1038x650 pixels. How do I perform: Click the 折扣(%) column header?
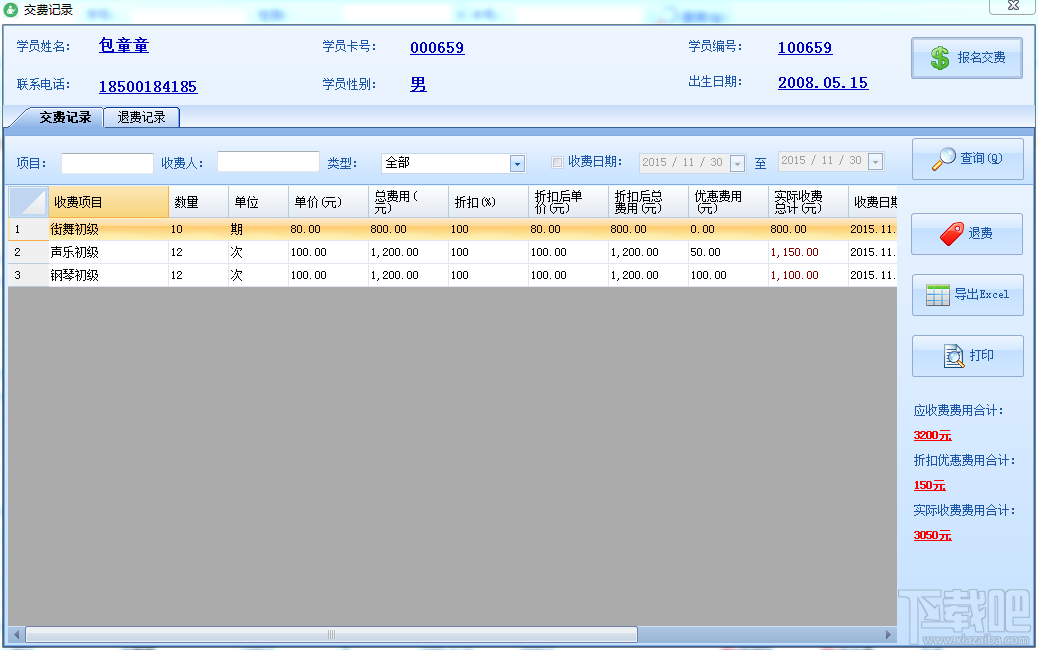[489, 202]
